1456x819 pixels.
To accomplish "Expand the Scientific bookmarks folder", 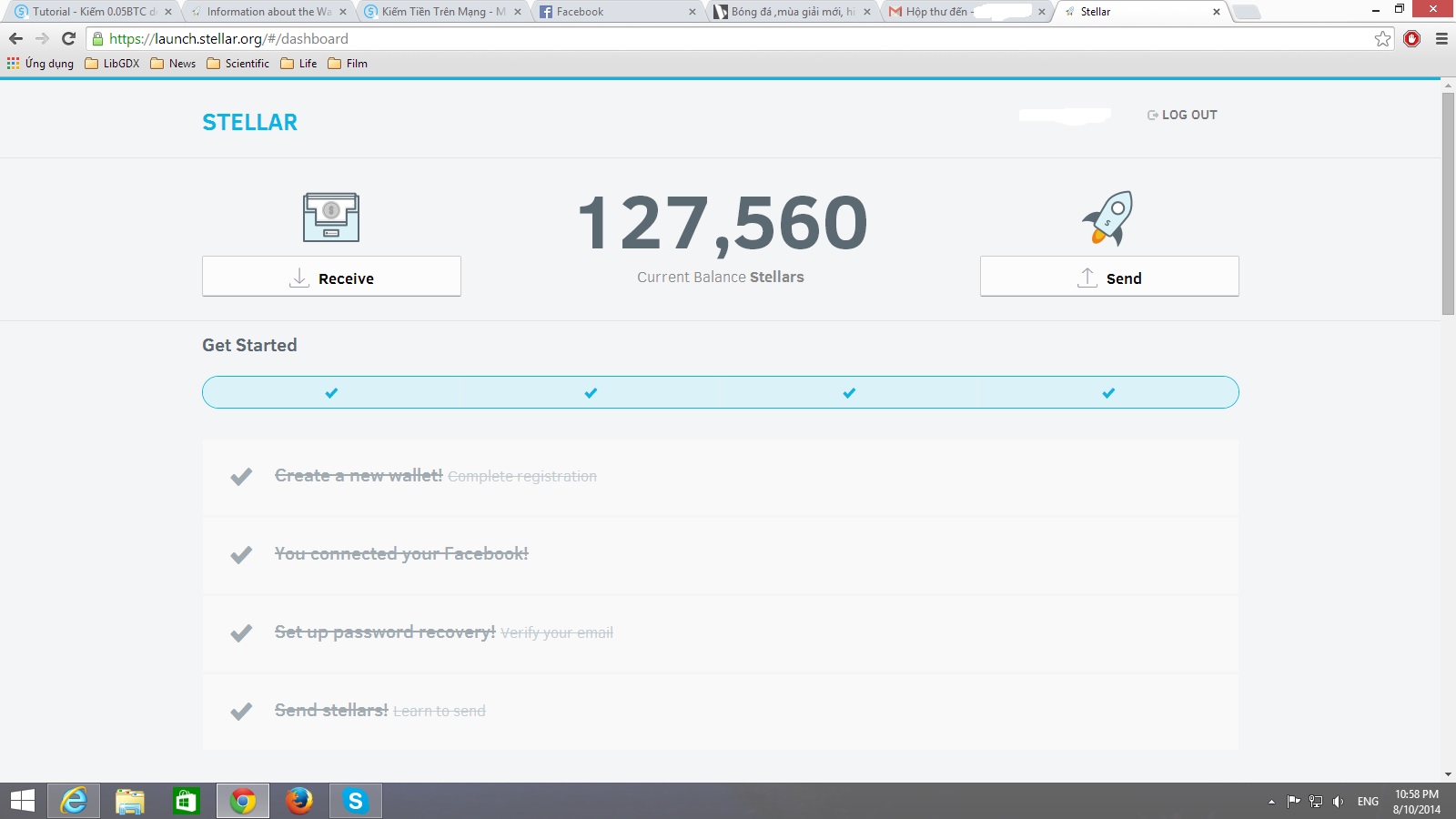I will 238,64.
